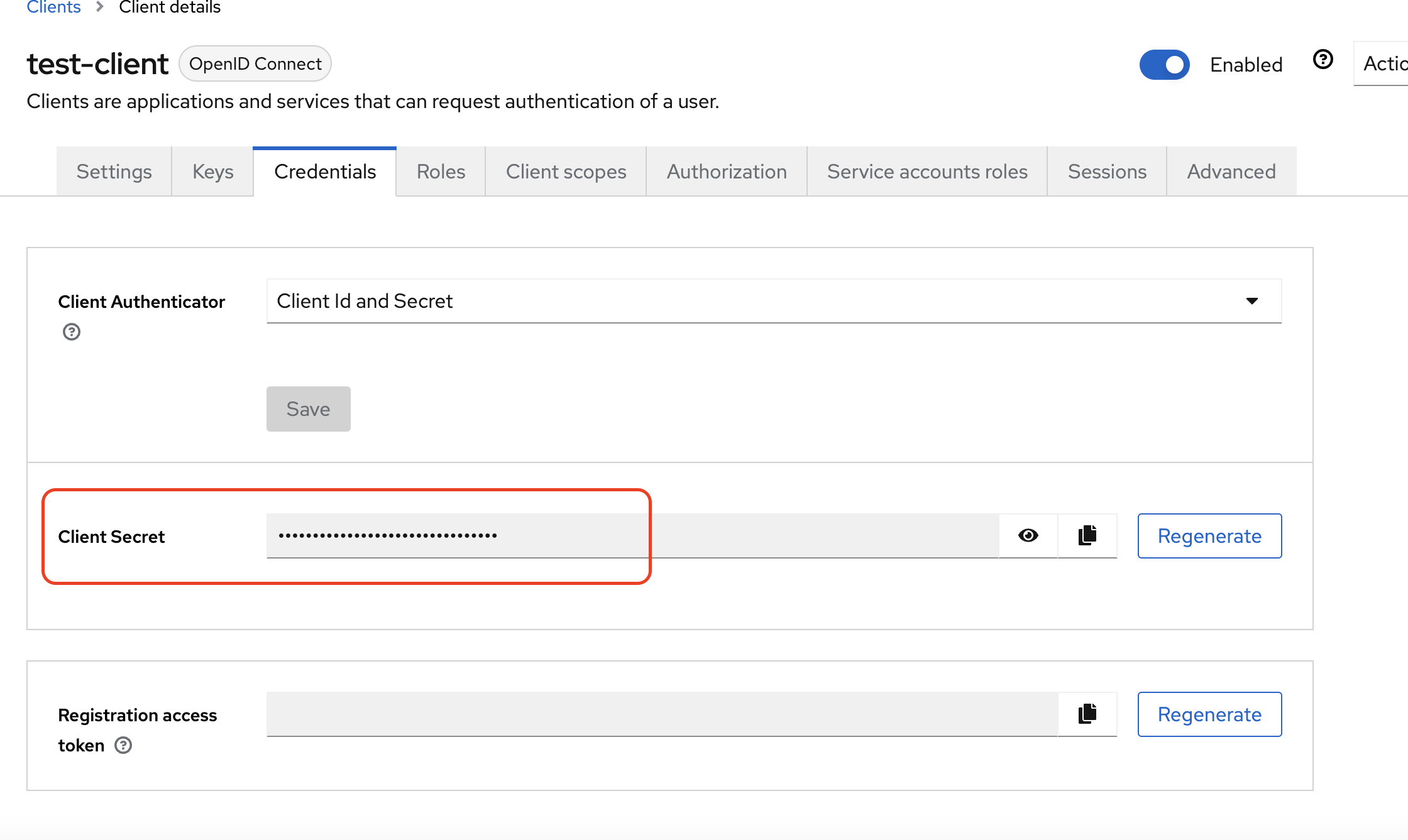View the Service accounts roles tab
This screenshot has height=840, width=1408.
click(x=926, y=171)
